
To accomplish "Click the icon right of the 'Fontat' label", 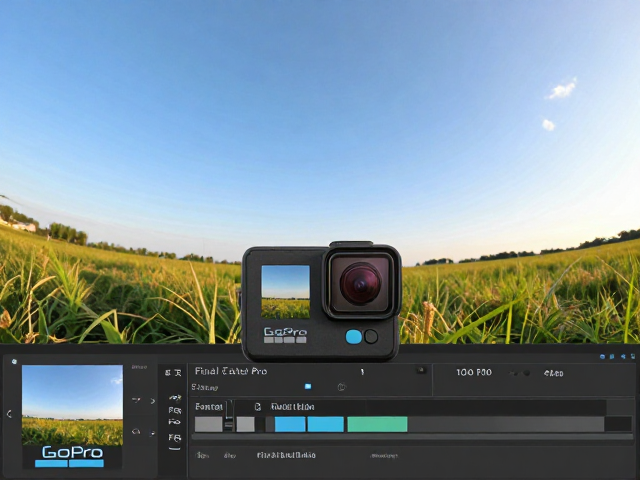I will (258, 407).
